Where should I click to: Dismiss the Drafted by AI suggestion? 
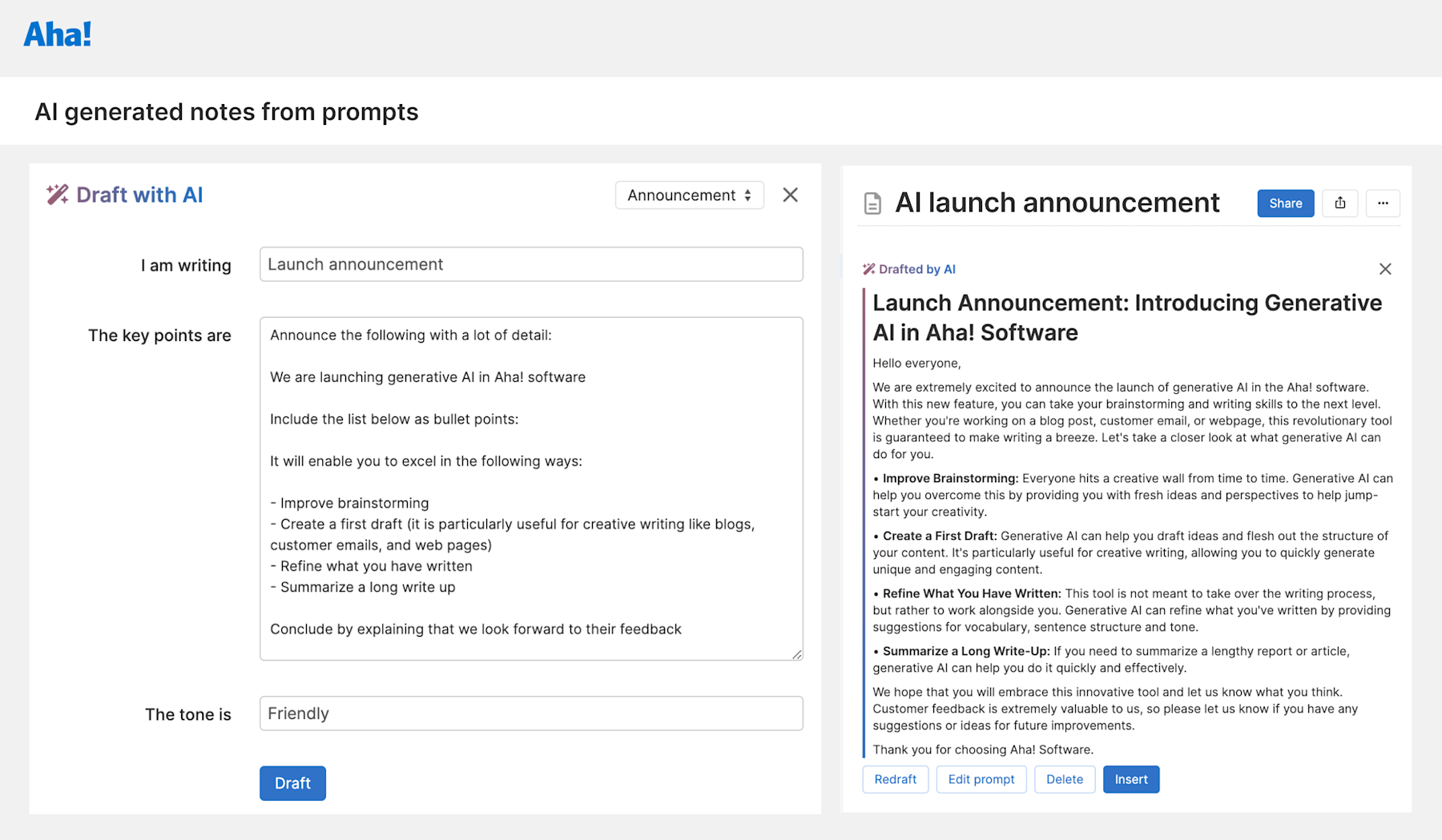tap(1385, 268)
